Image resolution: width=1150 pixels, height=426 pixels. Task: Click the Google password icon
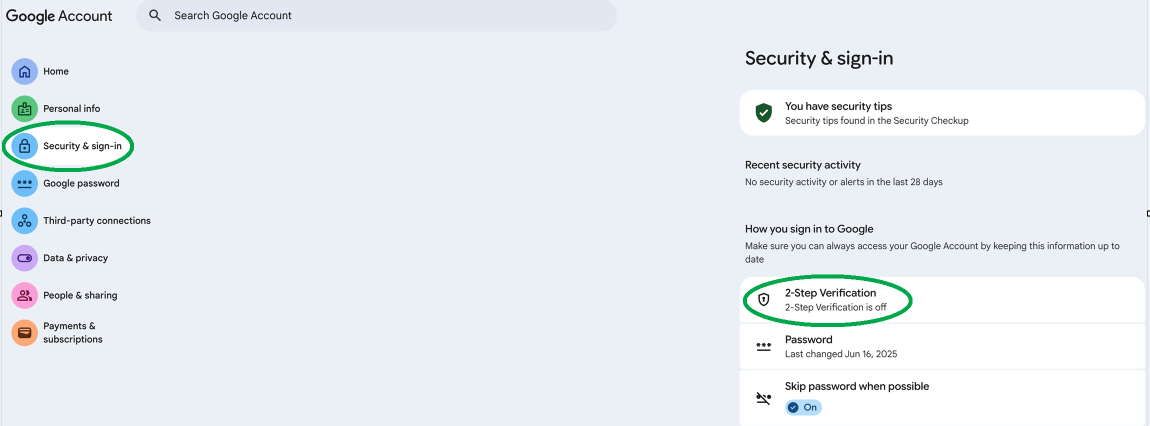25,183
